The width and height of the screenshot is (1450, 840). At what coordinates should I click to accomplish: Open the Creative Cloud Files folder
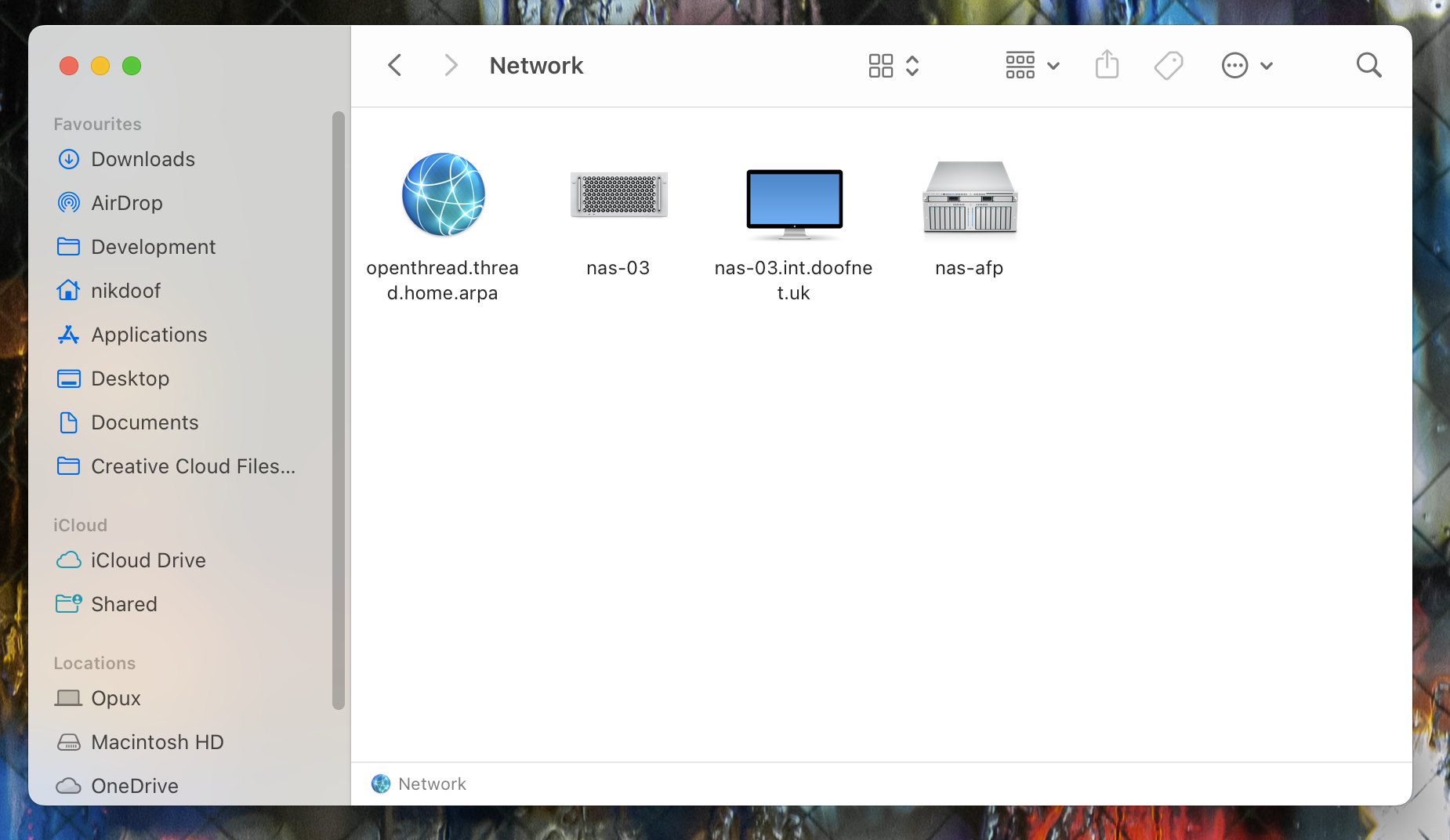193,466
